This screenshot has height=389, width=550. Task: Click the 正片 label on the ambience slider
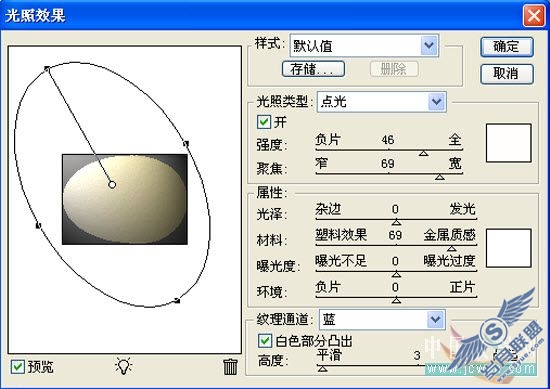point(463,287)
